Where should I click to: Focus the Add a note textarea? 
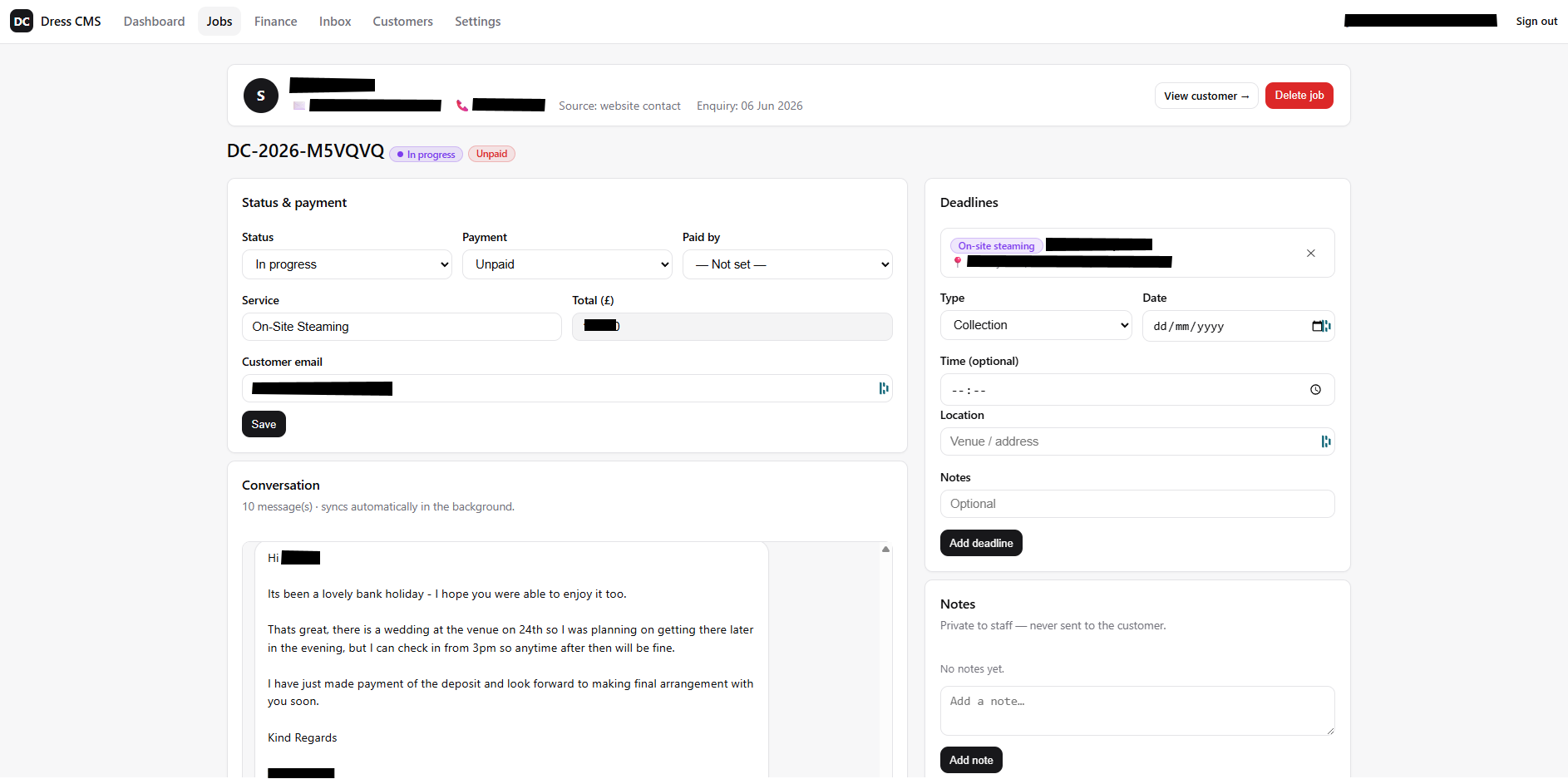tap(1137, 711)
